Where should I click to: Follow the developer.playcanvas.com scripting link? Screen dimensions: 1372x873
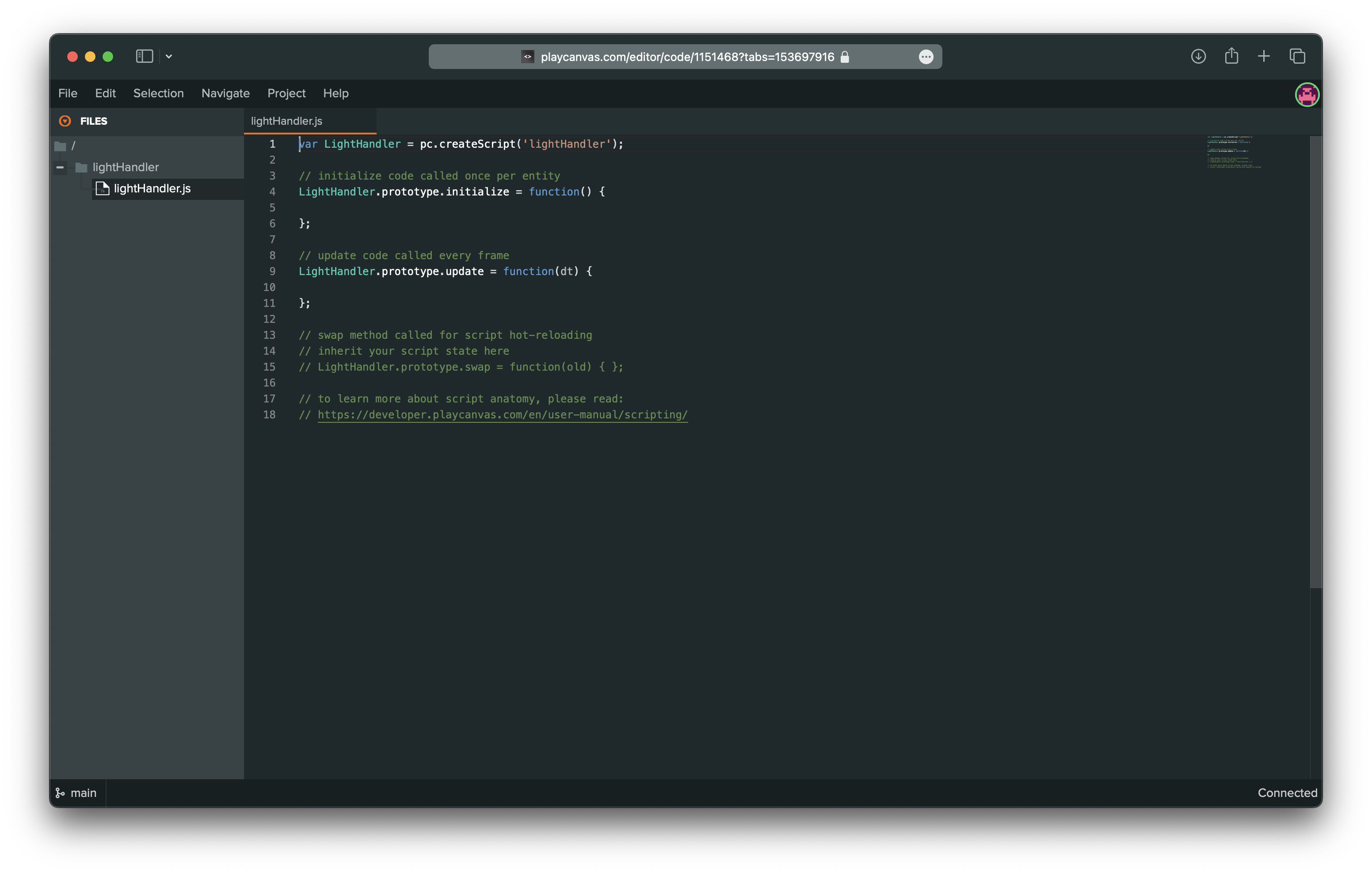click(x=502, y=414)
